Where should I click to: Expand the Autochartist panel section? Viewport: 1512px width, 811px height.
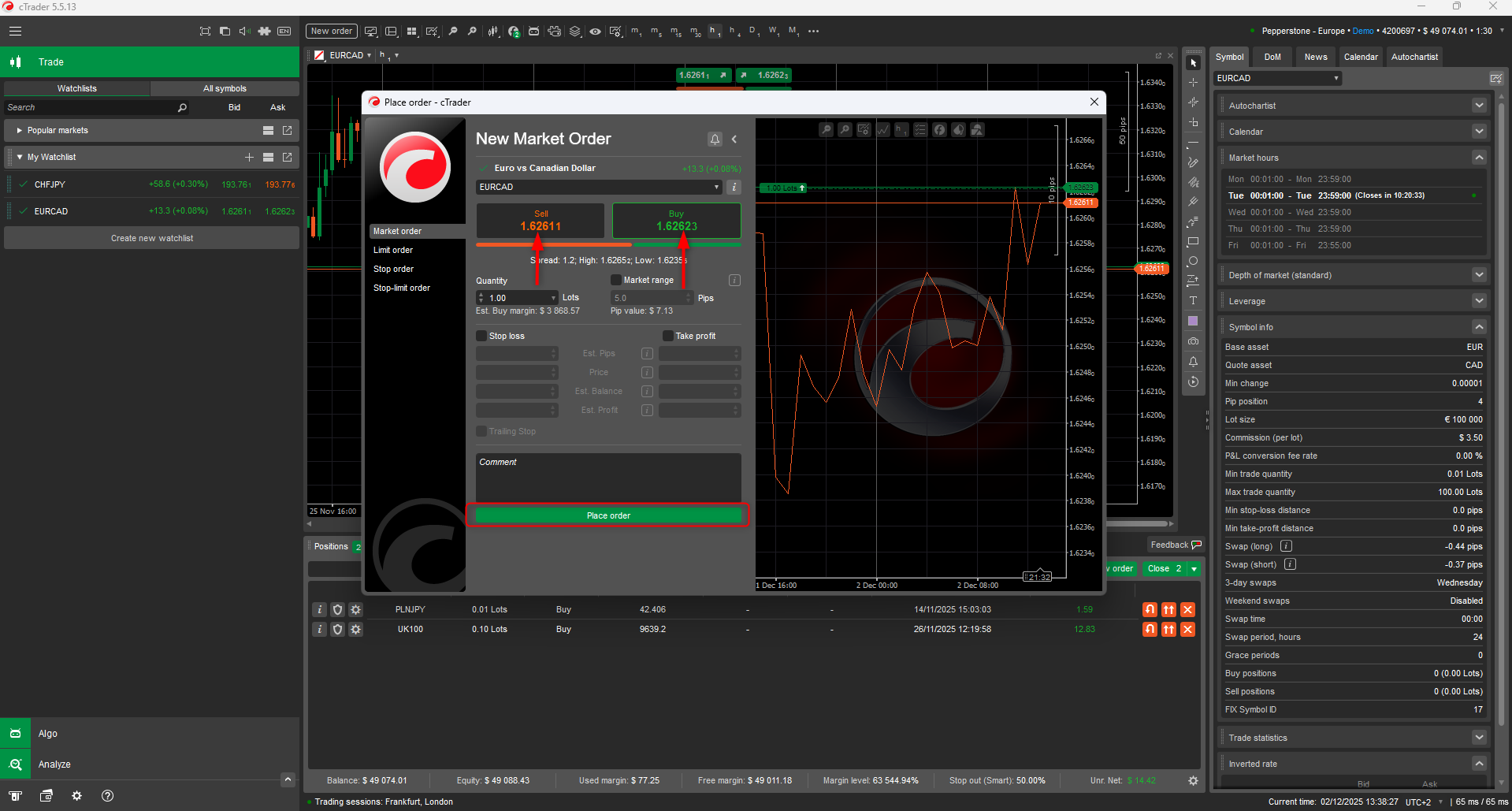1479,106
